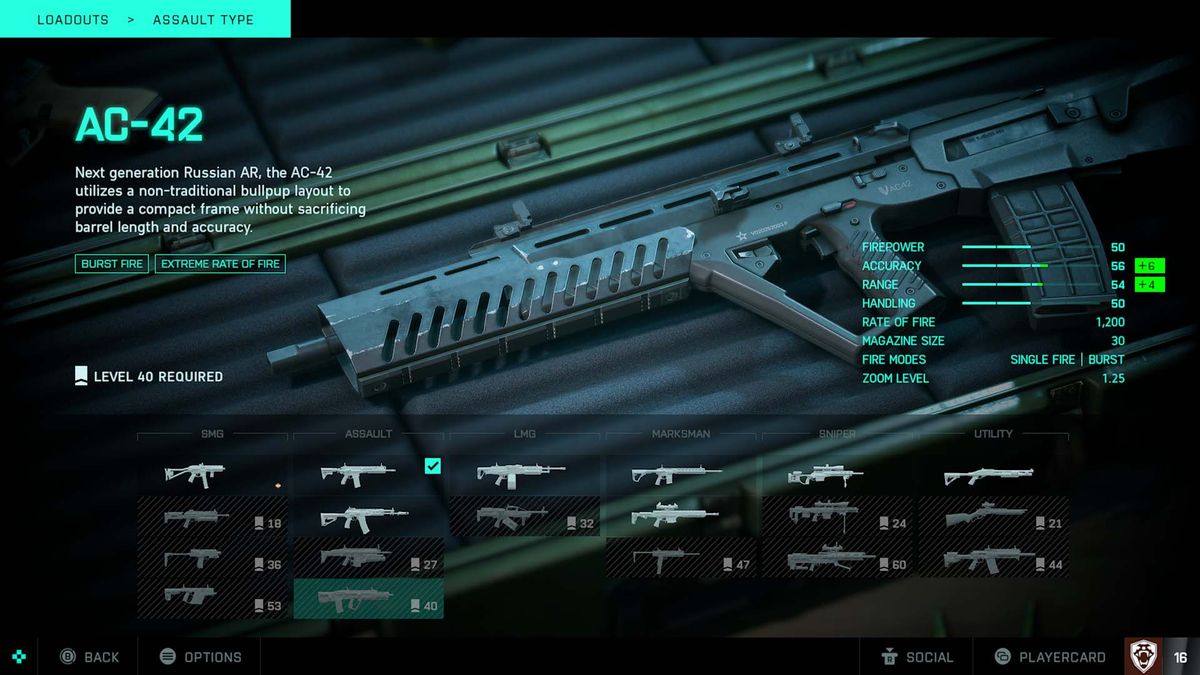Select the sniper rifle locked at level 24
1200x675 pixels.
click(x=837, y=516)
